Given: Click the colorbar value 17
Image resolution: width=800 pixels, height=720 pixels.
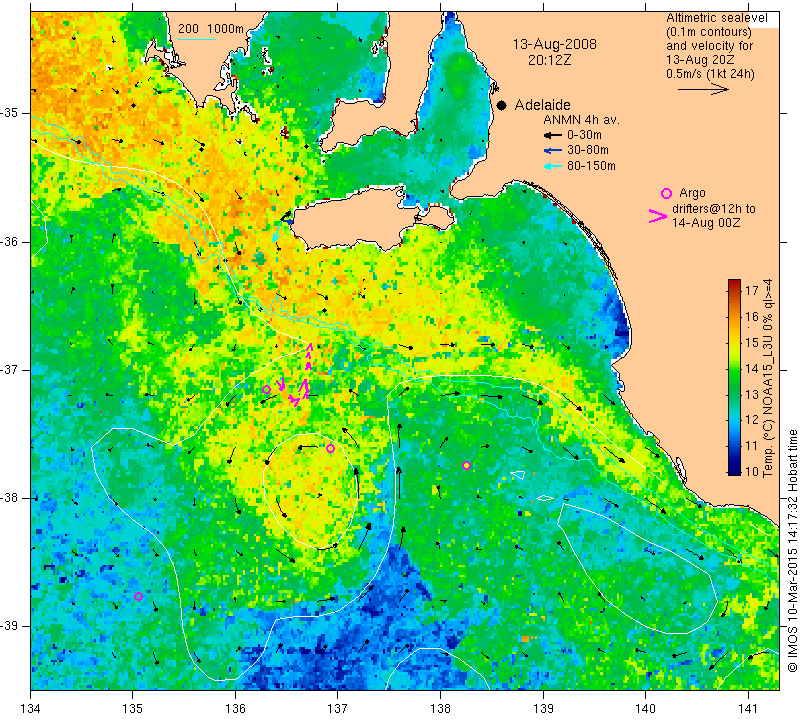Looking at the screenshot, I should pyautogui.click(x=752, y=291).
